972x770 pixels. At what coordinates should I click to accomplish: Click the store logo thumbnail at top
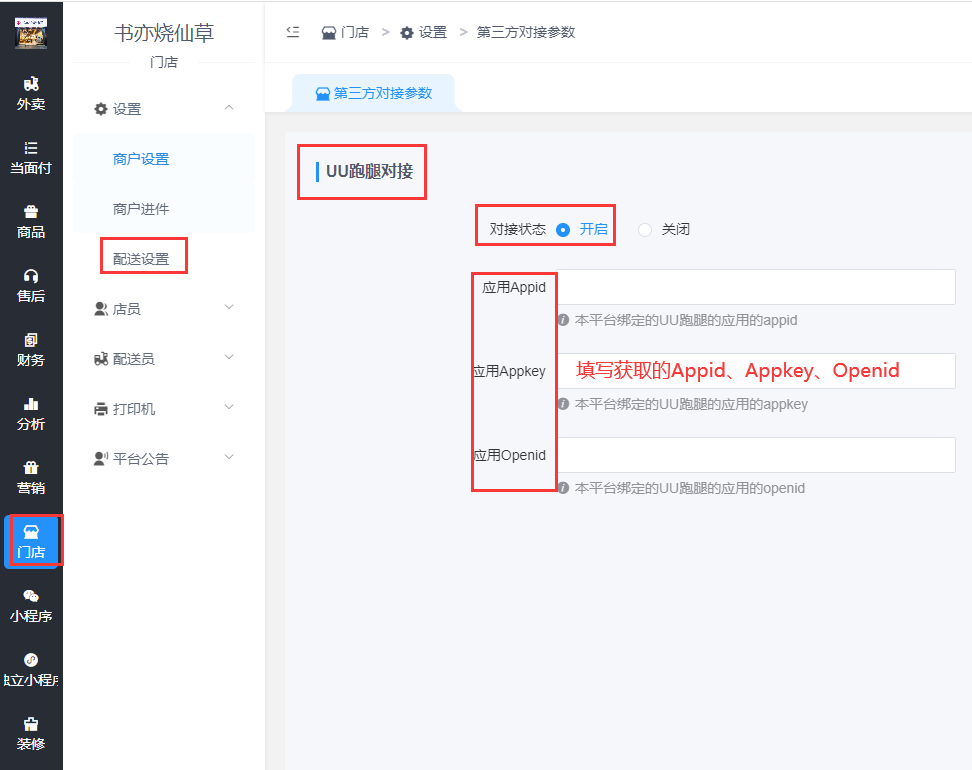coord(31,32)
